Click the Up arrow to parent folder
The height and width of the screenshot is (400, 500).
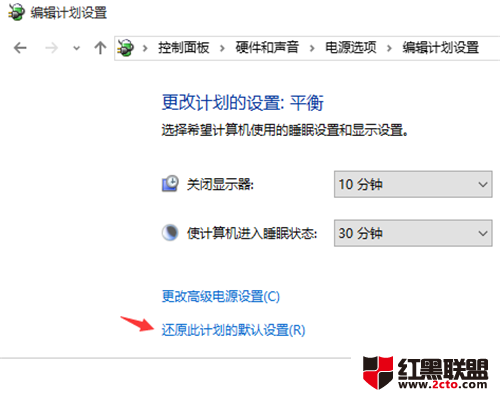coord(100,48)
